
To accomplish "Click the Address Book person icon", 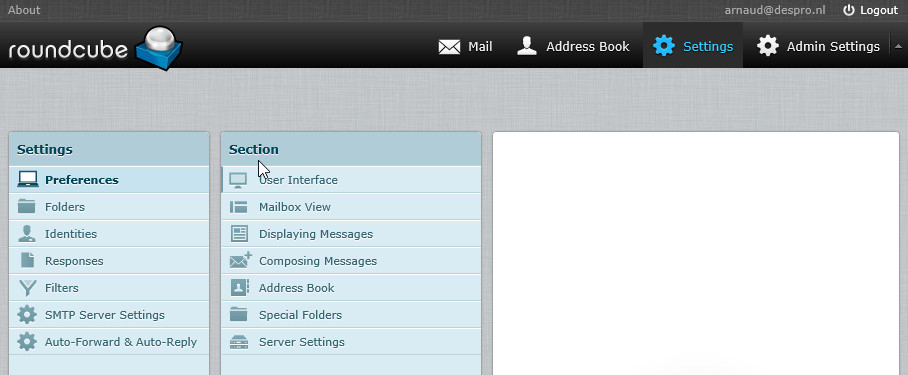I will pos(527,46).
